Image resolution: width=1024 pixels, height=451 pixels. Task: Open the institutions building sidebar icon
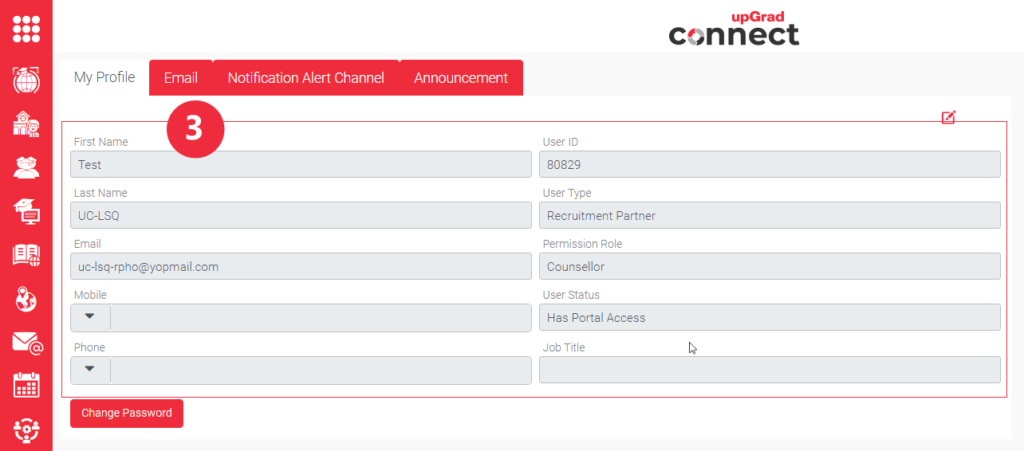(x=26, y=124)
